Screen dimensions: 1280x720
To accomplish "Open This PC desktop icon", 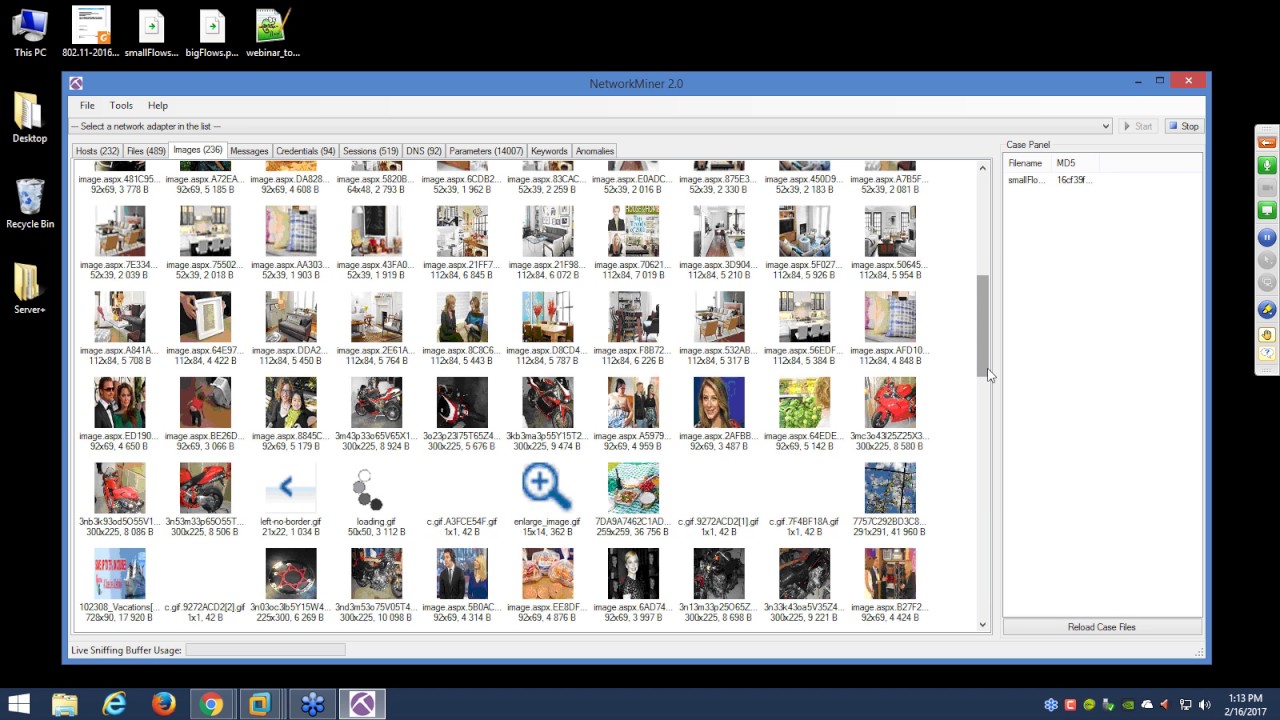I will 30,33.
